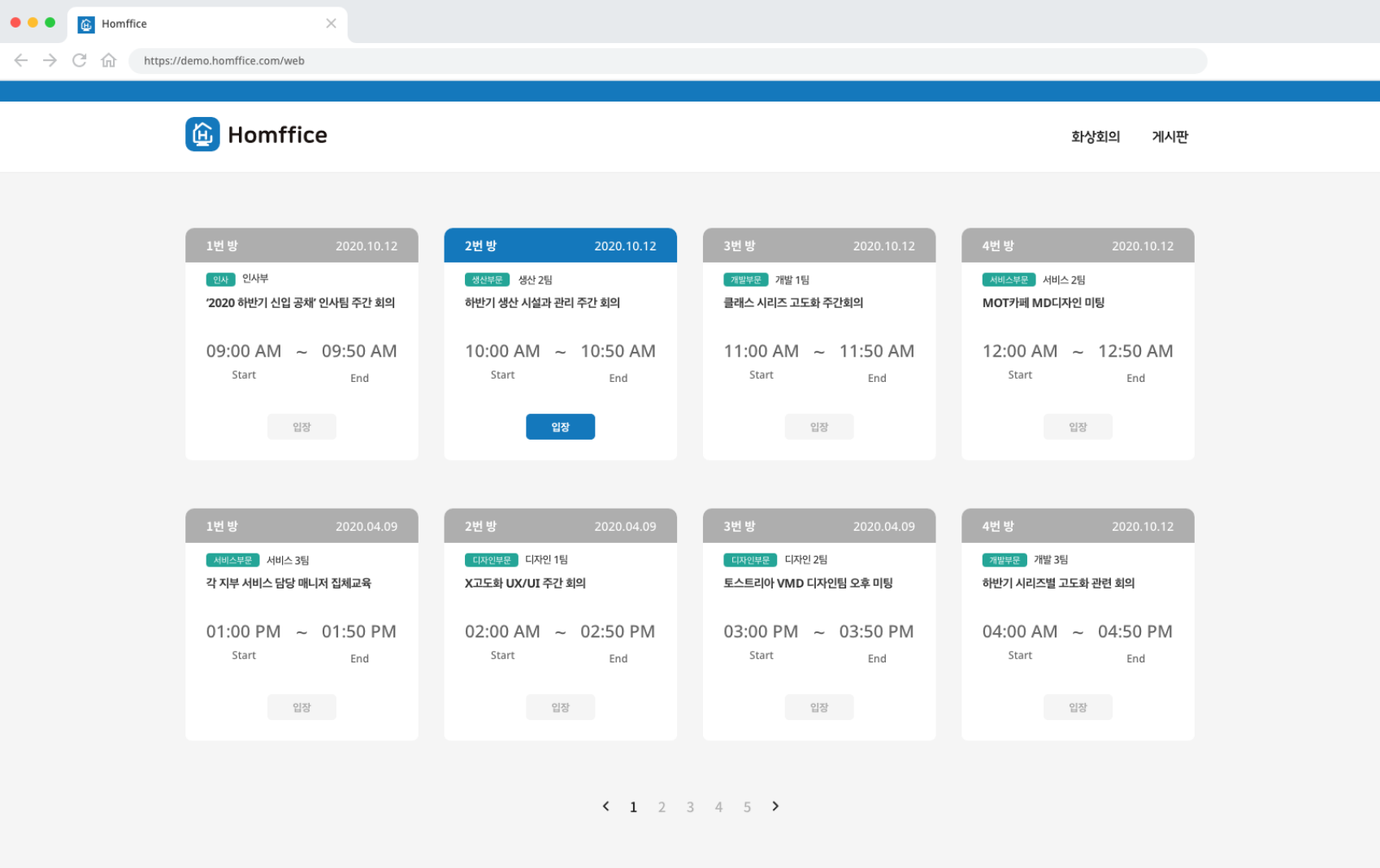Open the 게시판 menu

tap(1170, 137)
